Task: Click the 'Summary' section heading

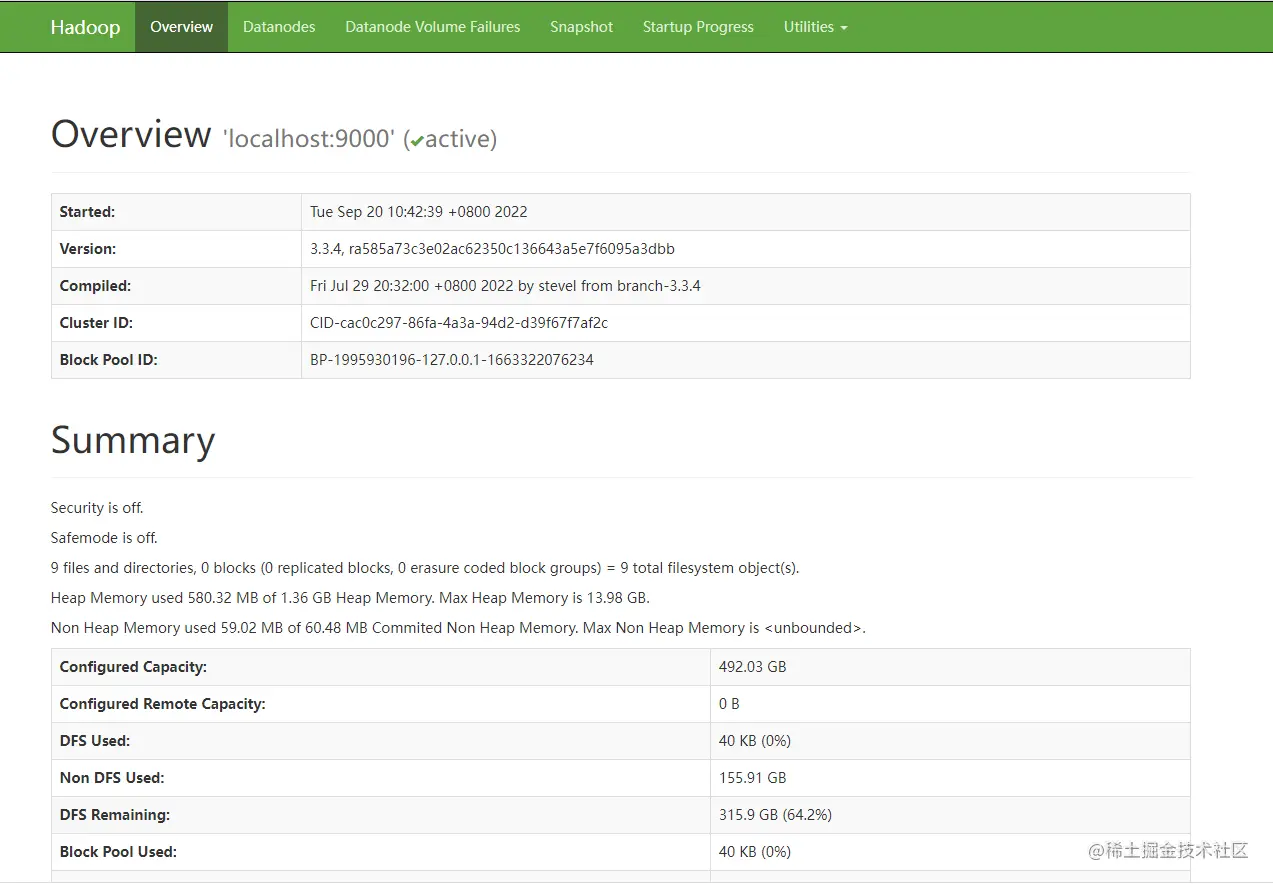Action: [133, 440]
